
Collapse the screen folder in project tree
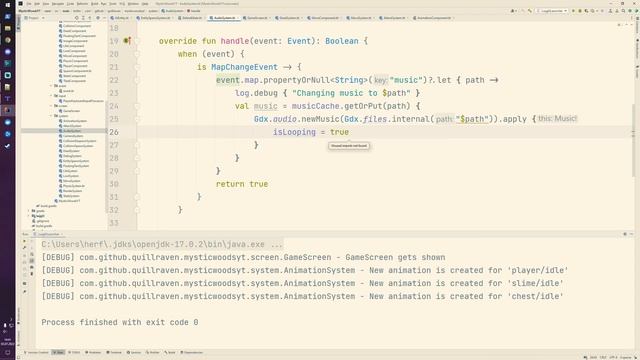point(51,106)
